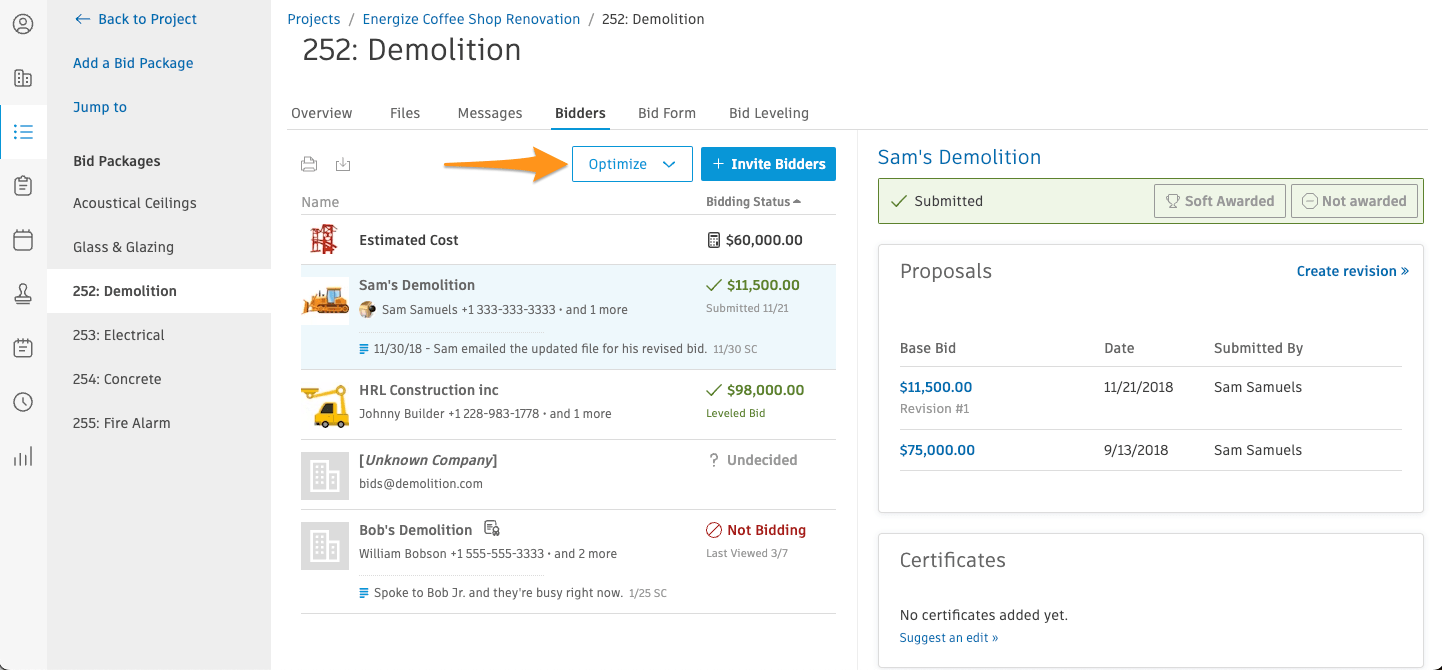Print the bidders list
This screenshot has height=670, width=1442.
(x=310, y=165)
